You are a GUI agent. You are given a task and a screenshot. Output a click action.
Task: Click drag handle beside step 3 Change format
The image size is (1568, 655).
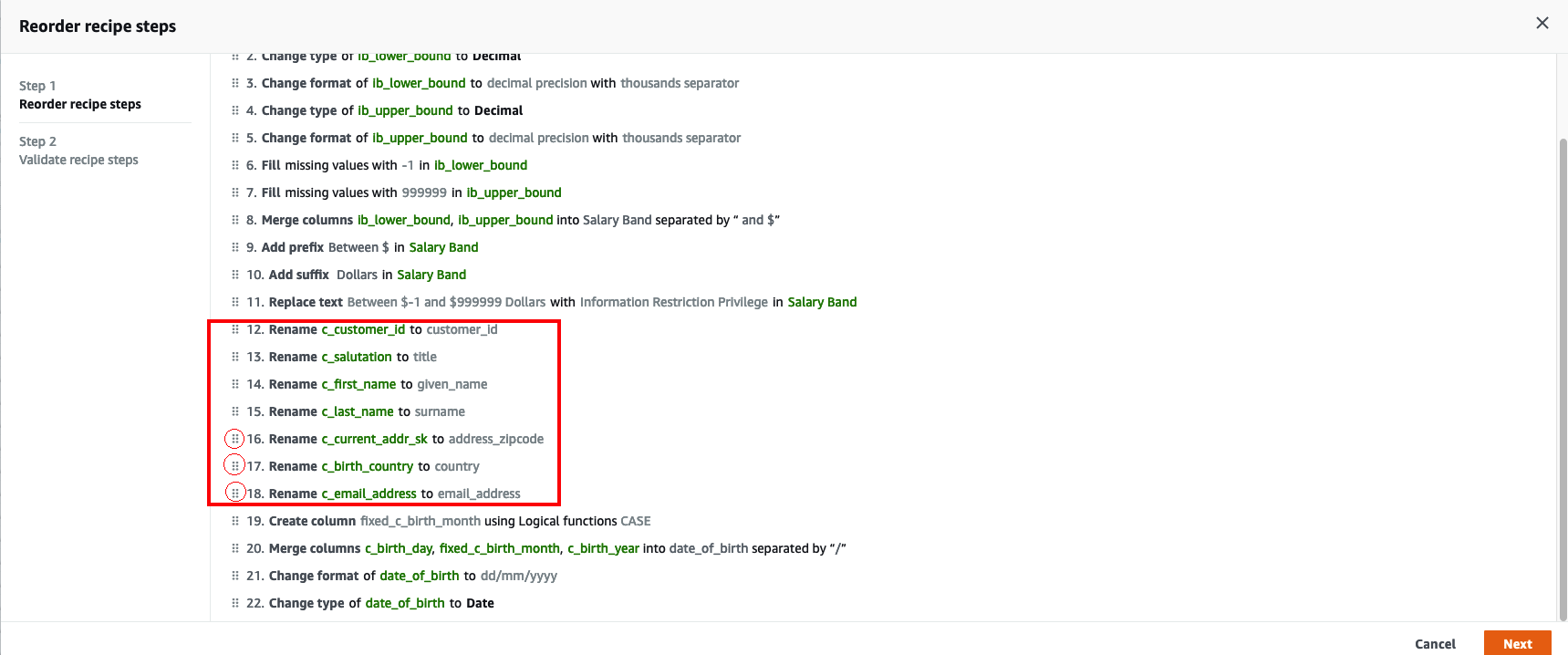click(235, 83)
